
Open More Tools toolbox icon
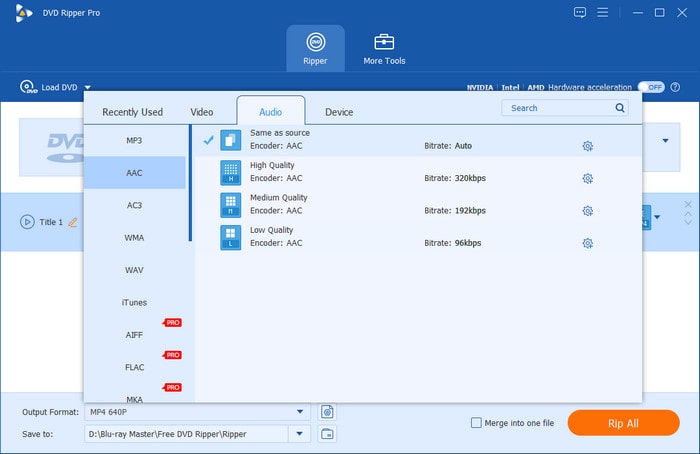[x=384, y=43]
